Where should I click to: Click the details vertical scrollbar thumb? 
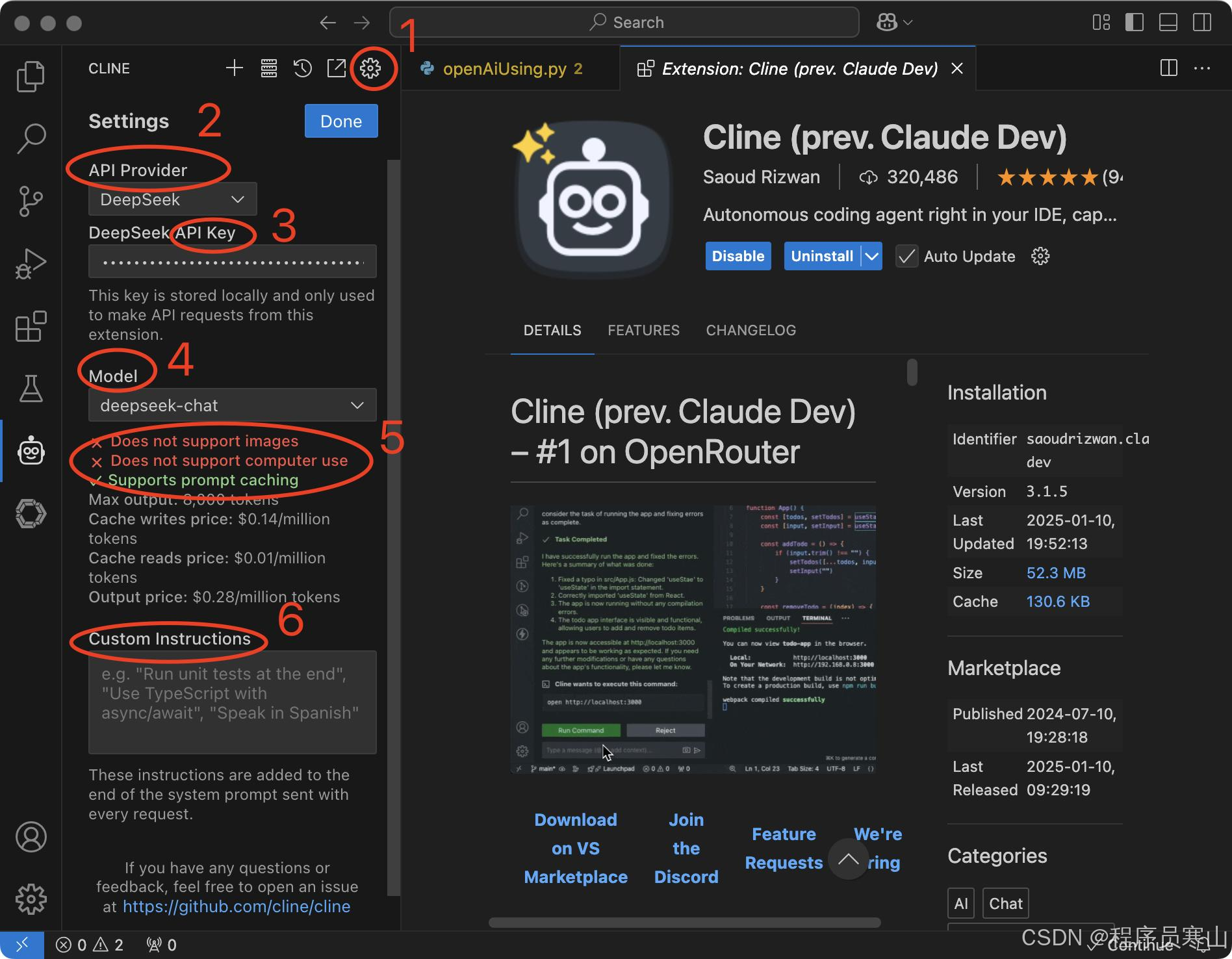912,372
